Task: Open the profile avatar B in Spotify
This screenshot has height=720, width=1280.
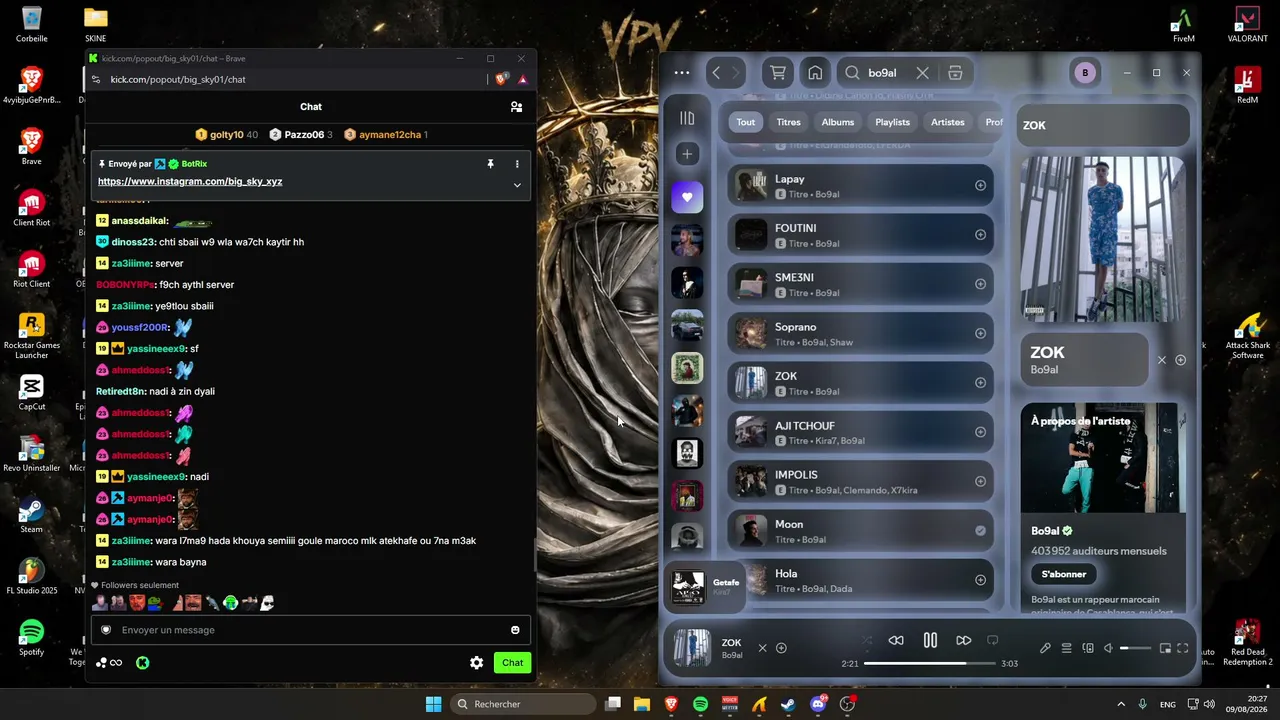Action: pyautogui.click(x=1085, y=72)
